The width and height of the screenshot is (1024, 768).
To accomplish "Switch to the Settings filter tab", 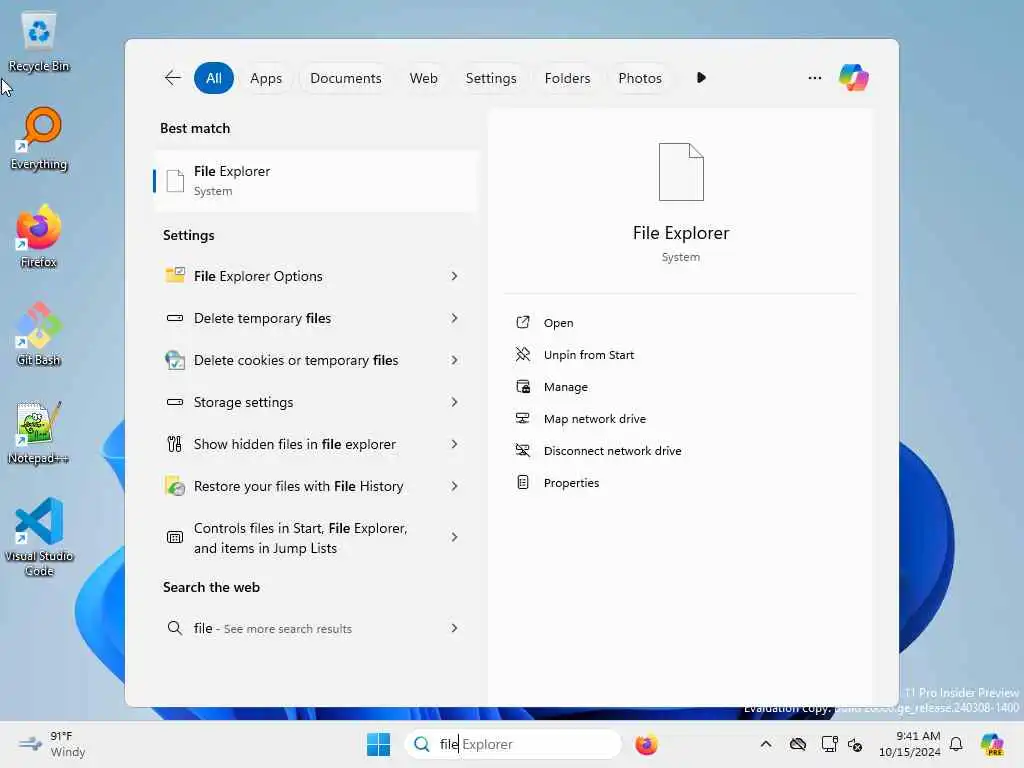I will pyautogui.click(x=490, y=78).
